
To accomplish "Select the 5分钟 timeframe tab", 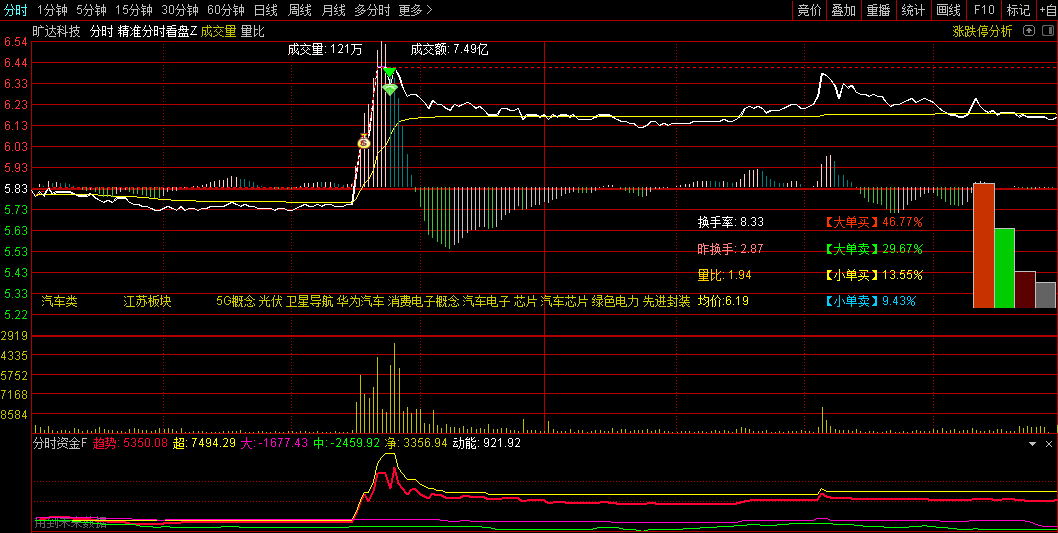I will (x=91, y=10).
